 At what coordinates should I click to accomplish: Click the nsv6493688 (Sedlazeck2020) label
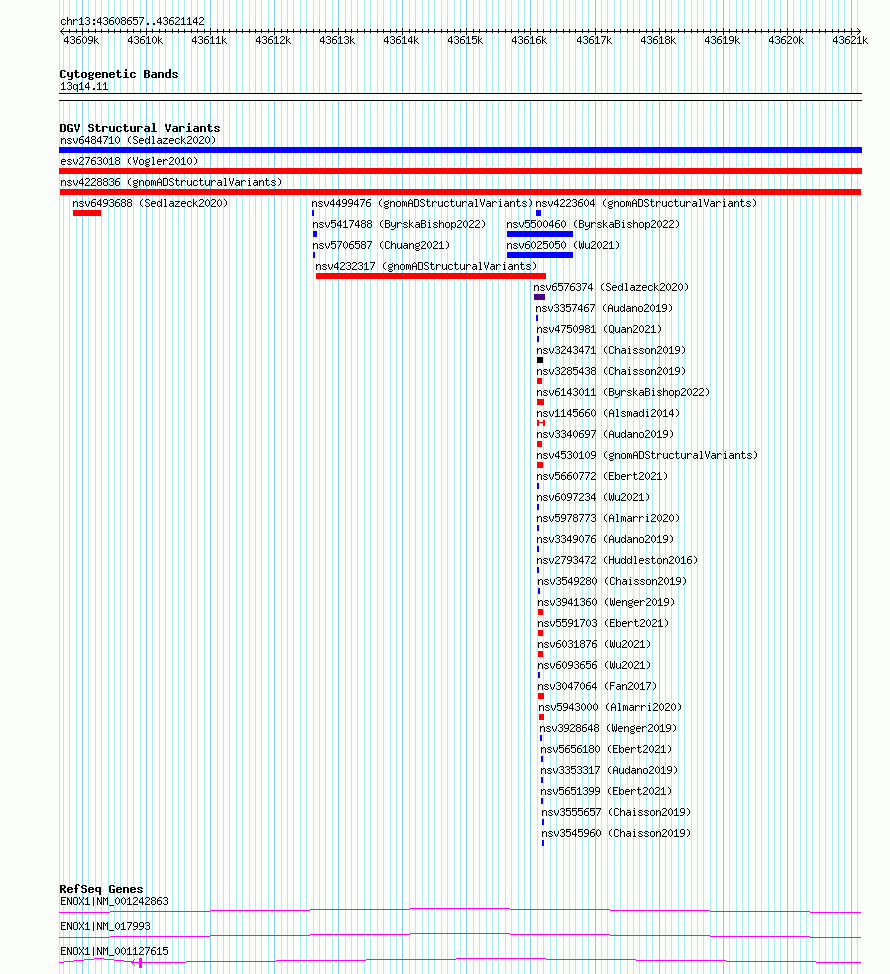pyautogui.click(x=150, y=203)
